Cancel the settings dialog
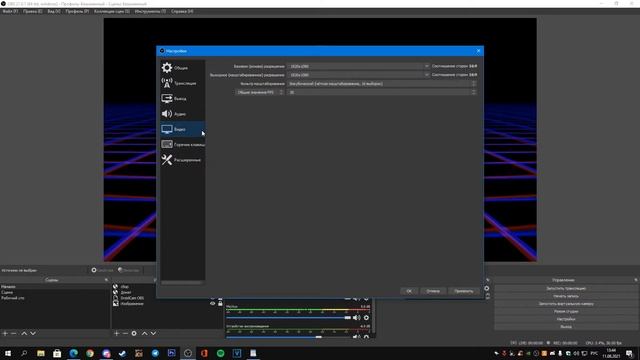Screen dimensions: 640x360 [x=433, y=291]
